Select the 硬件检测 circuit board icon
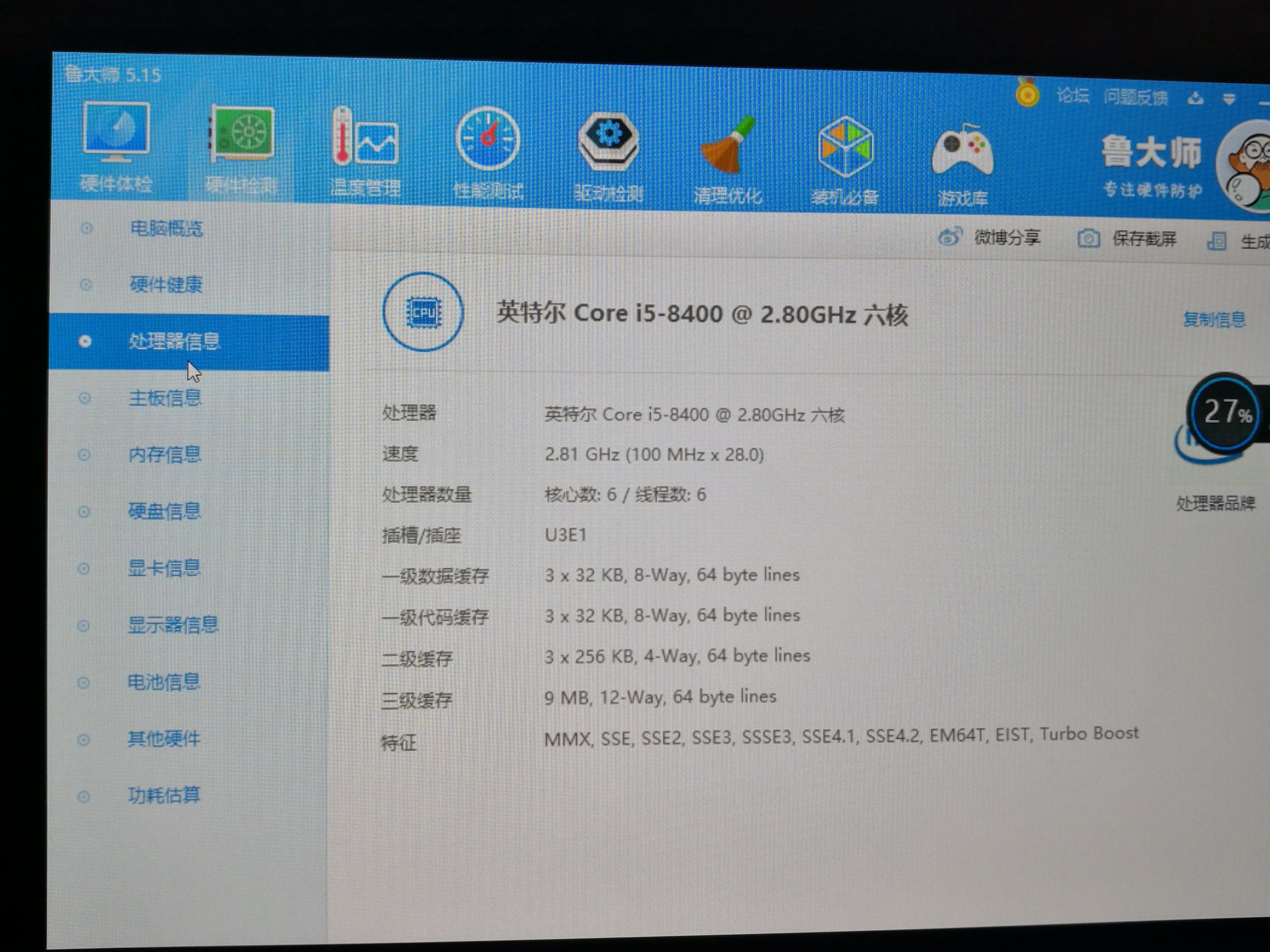Image resolution: width=1270 pixels, height=952 pixels. [x=242, y=134]
